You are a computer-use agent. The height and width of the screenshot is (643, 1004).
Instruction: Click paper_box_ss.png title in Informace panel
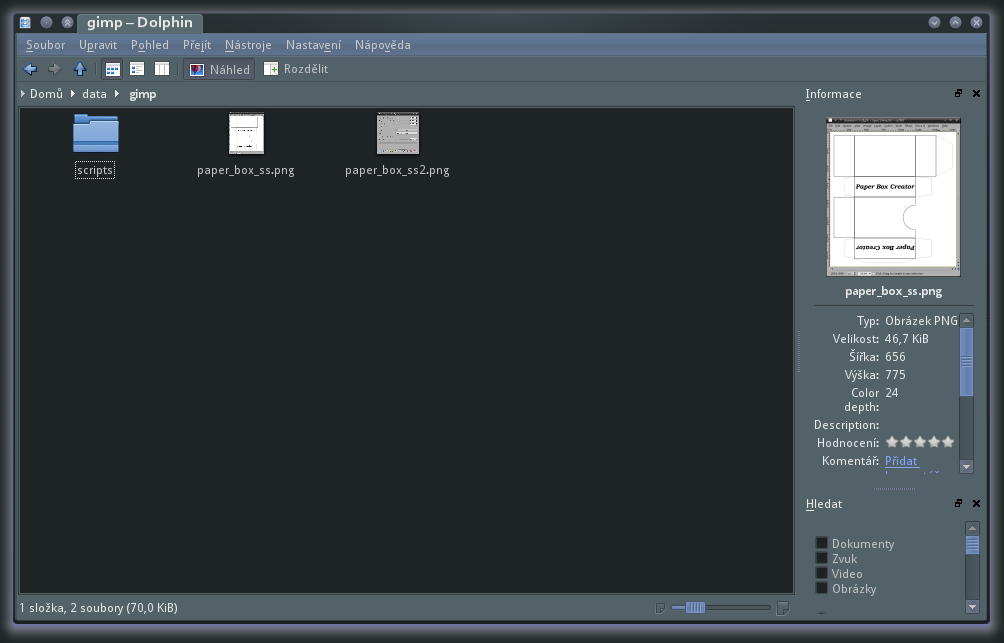click(893, 291)
